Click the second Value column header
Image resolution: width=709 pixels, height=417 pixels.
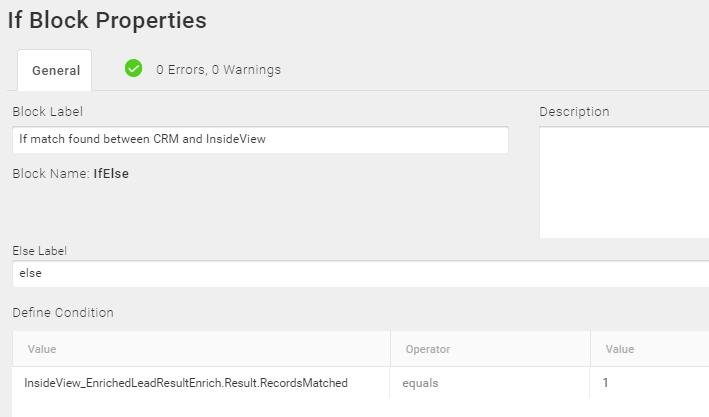[650, 349]
